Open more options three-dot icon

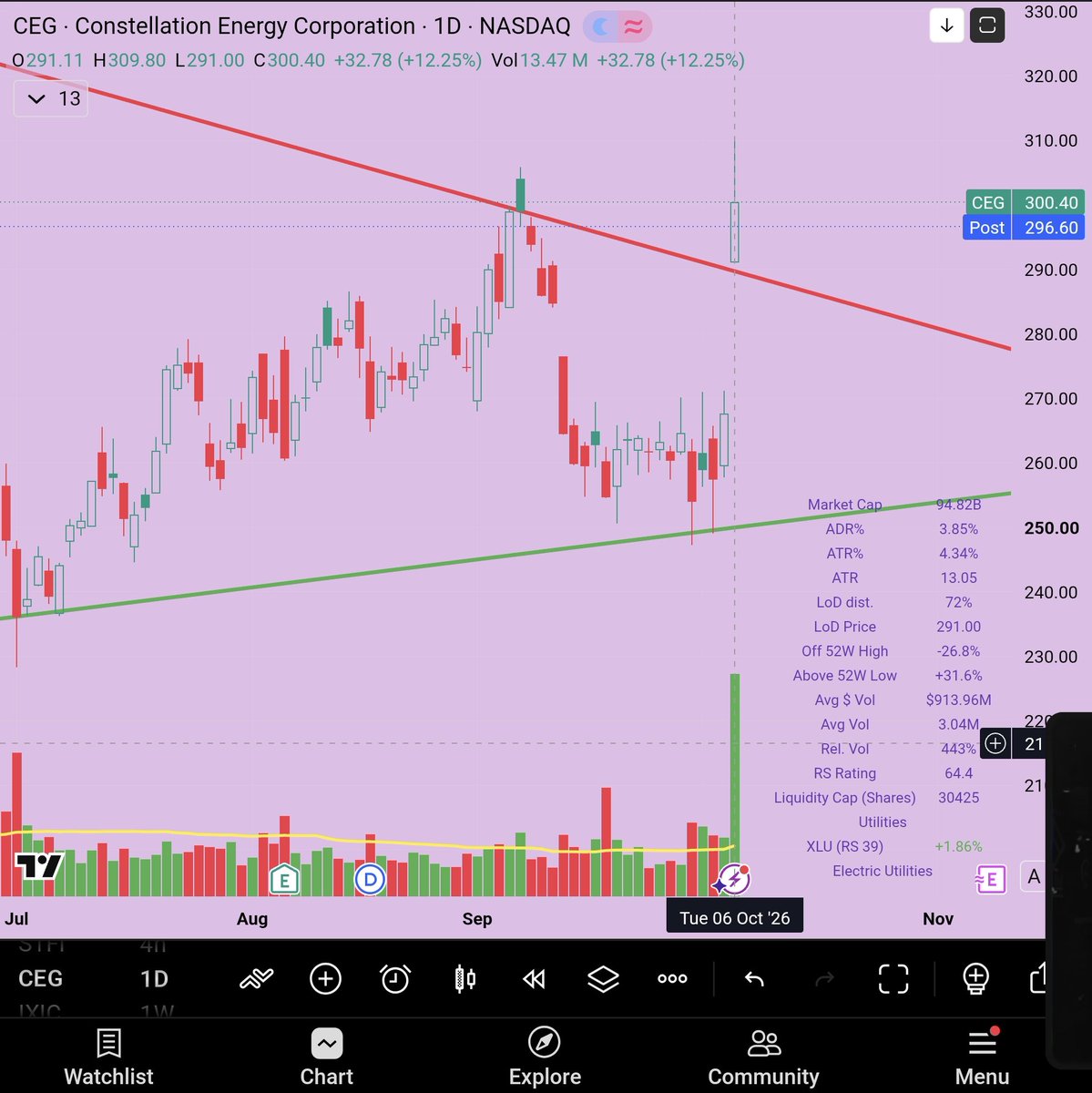coord(672,979)
